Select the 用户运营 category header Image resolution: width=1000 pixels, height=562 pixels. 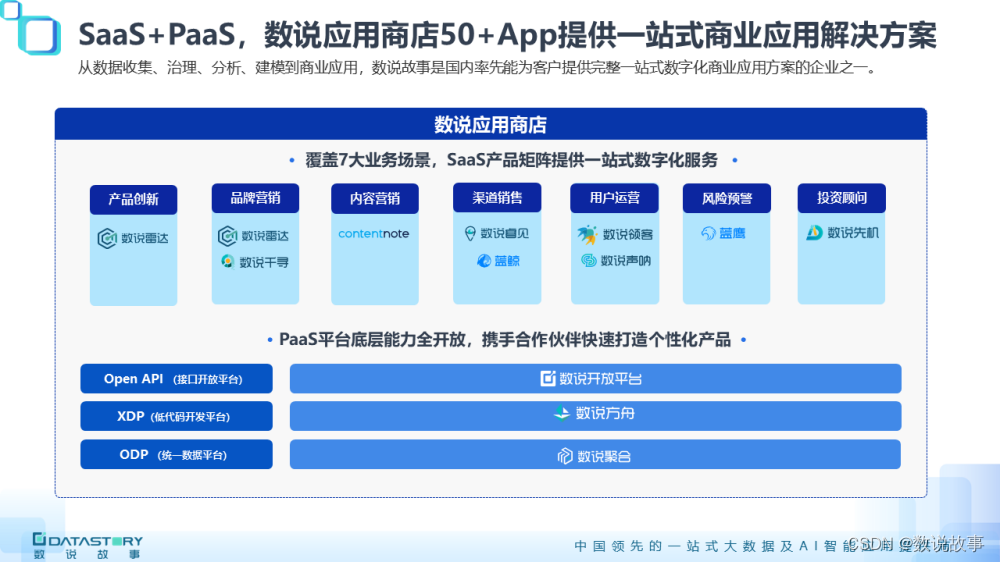[x=614, y=198]
